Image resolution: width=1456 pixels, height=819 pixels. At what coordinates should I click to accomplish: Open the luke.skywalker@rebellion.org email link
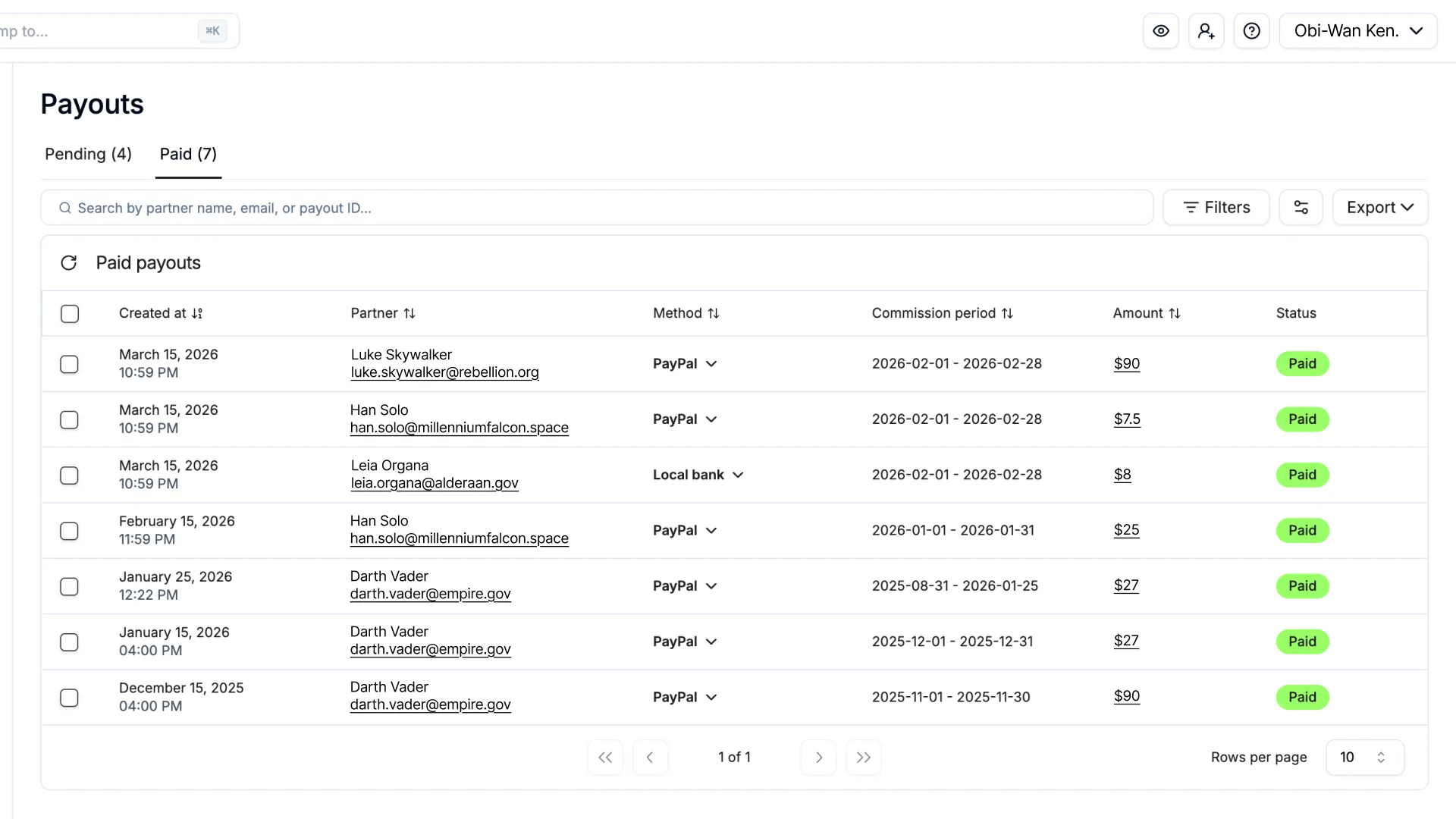[x=444, y=372]
